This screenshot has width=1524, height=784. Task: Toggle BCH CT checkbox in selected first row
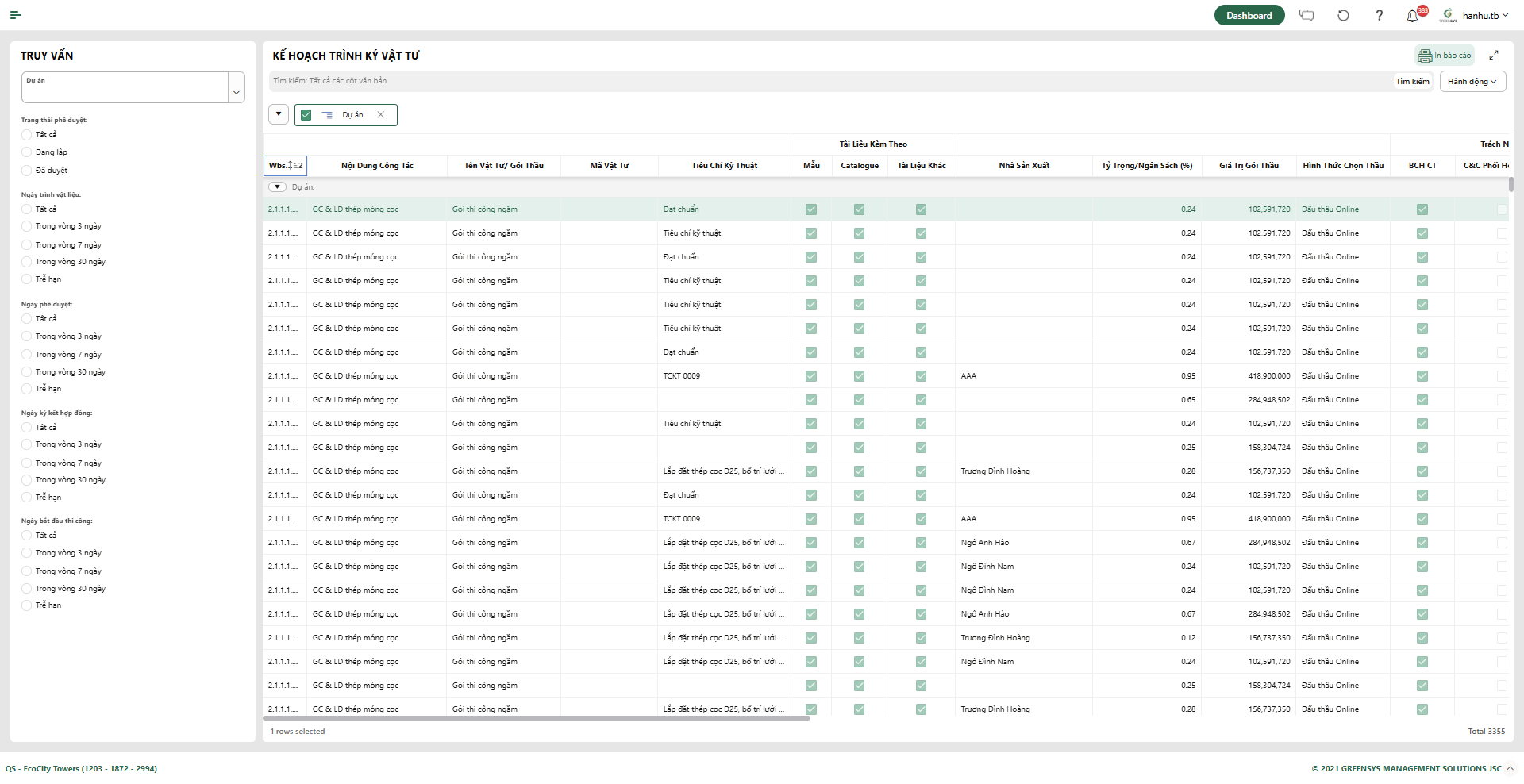click(x=1422, y=209)
